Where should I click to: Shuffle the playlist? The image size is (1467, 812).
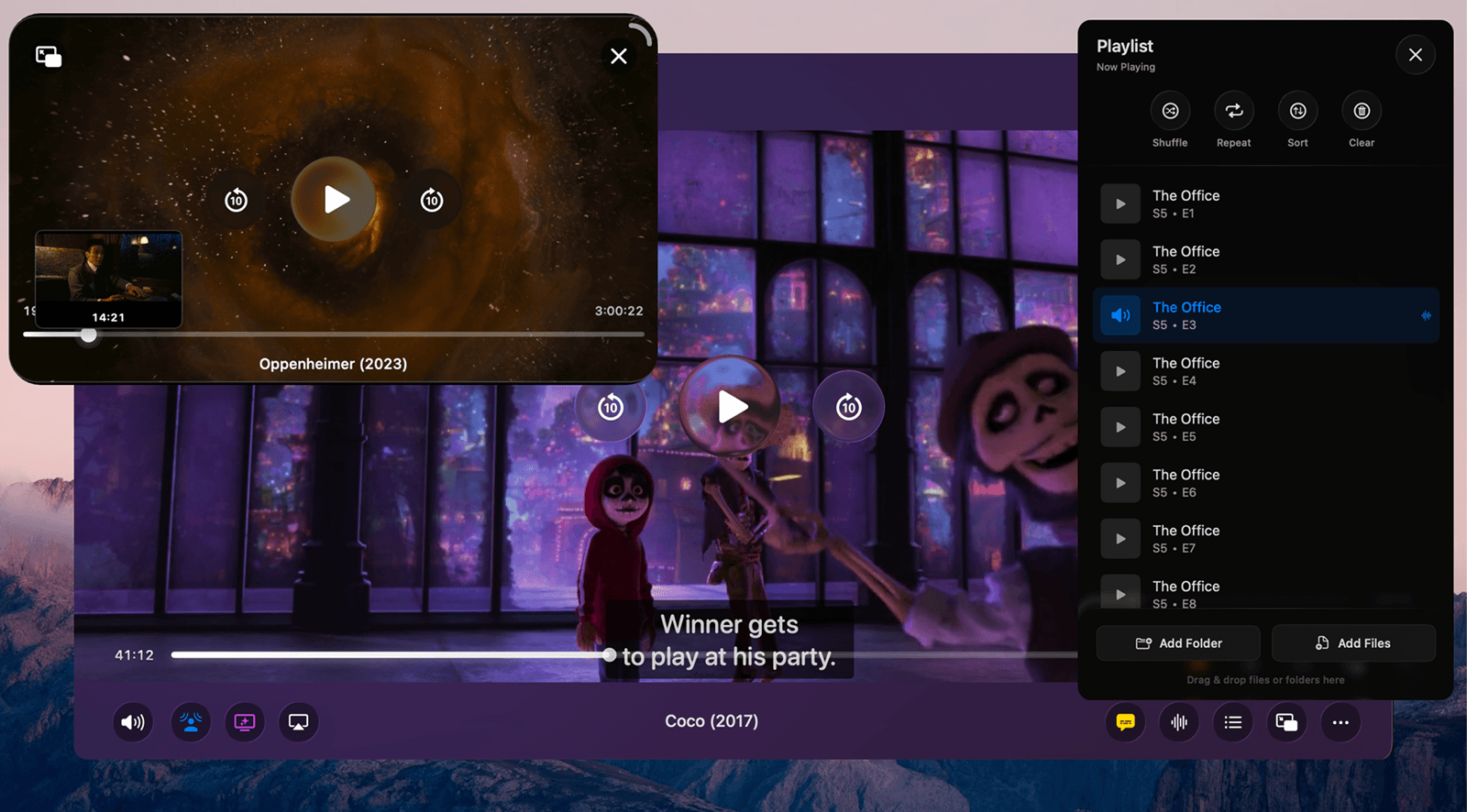(1170, 111)
